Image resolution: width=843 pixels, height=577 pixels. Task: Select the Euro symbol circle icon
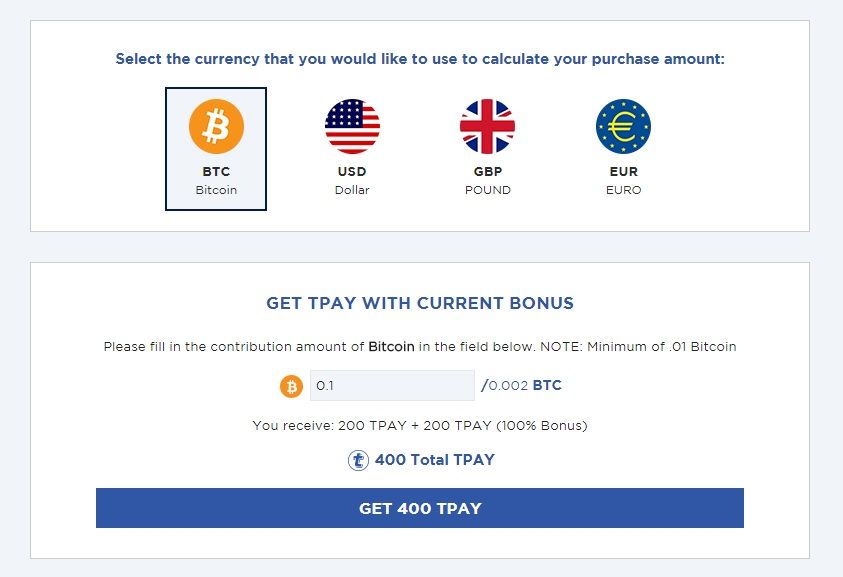click(x=624, y=126)
